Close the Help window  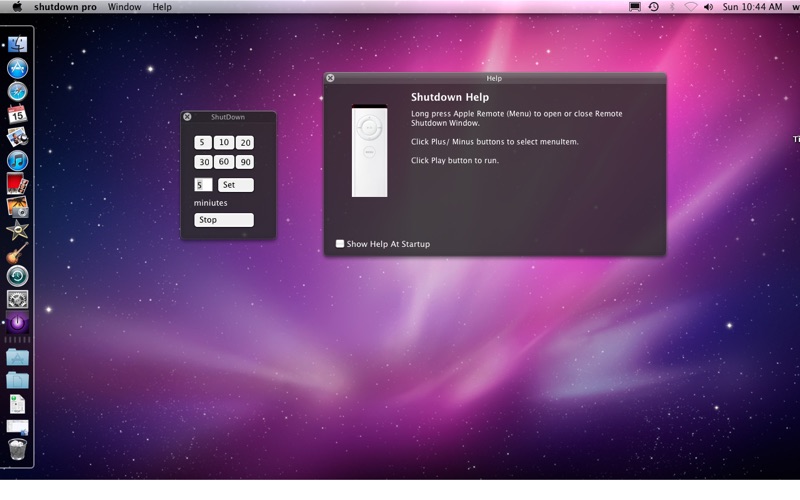click(x=331, y=78)
